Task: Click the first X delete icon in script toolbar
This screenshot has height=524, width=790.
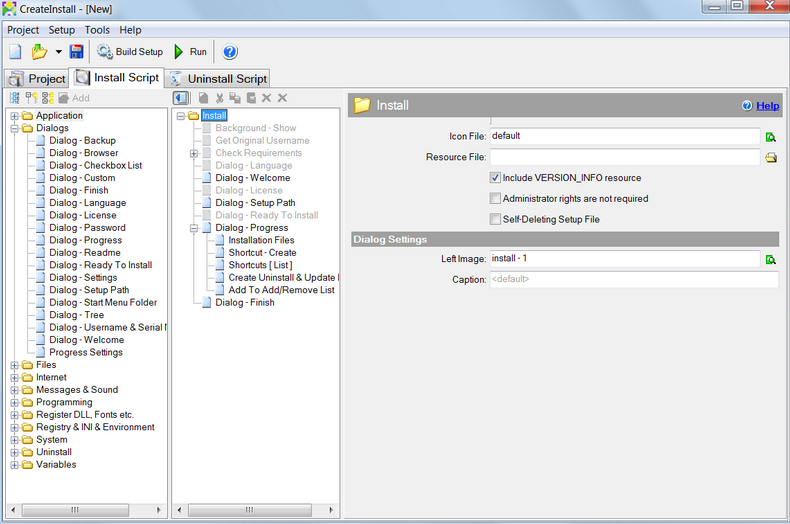Action: (x=267, y=98)
